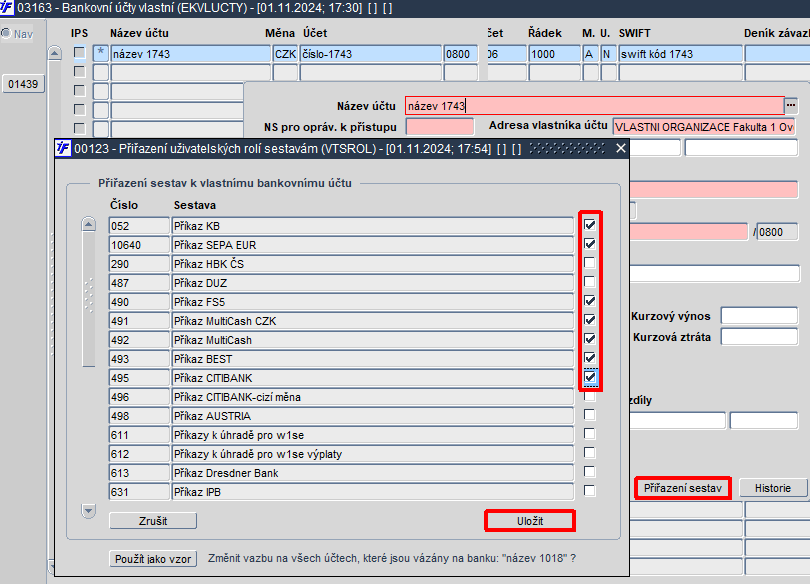Select 'swift kód 1743' cell

pos(681,54)
